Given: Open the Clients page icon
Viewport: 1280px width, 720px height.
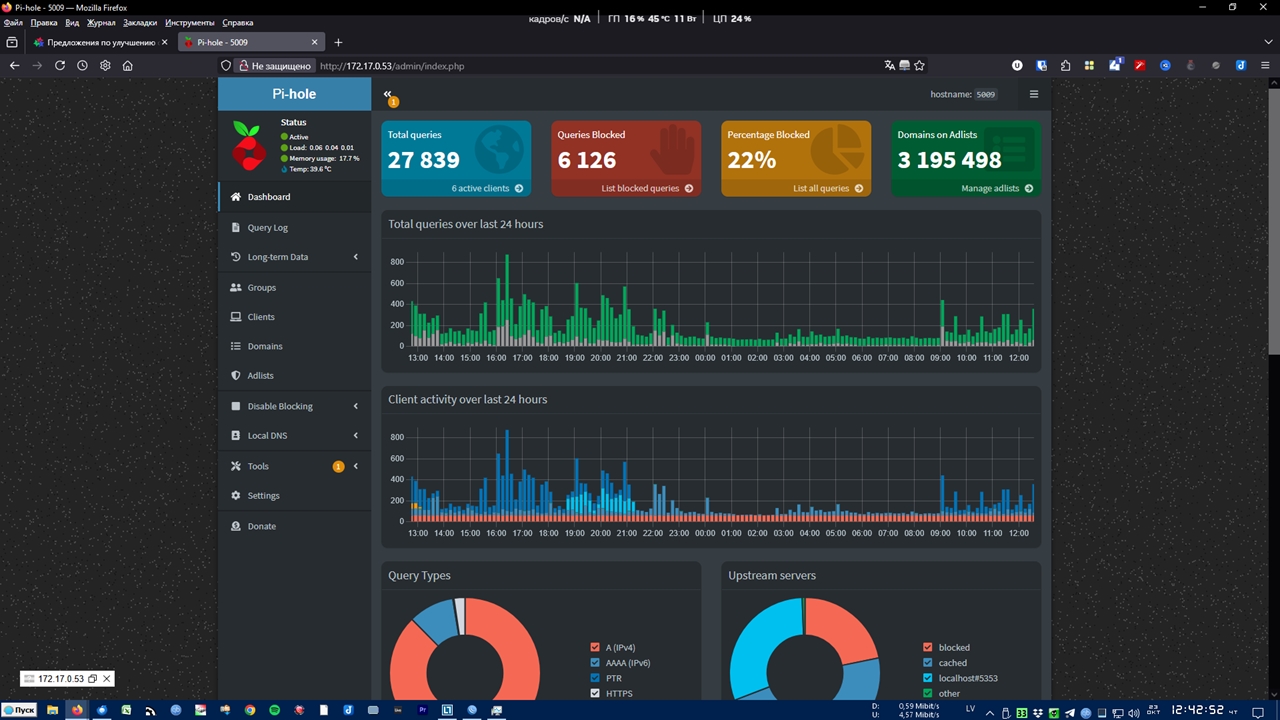Looking at the screenshot, I should coord(236,317).
